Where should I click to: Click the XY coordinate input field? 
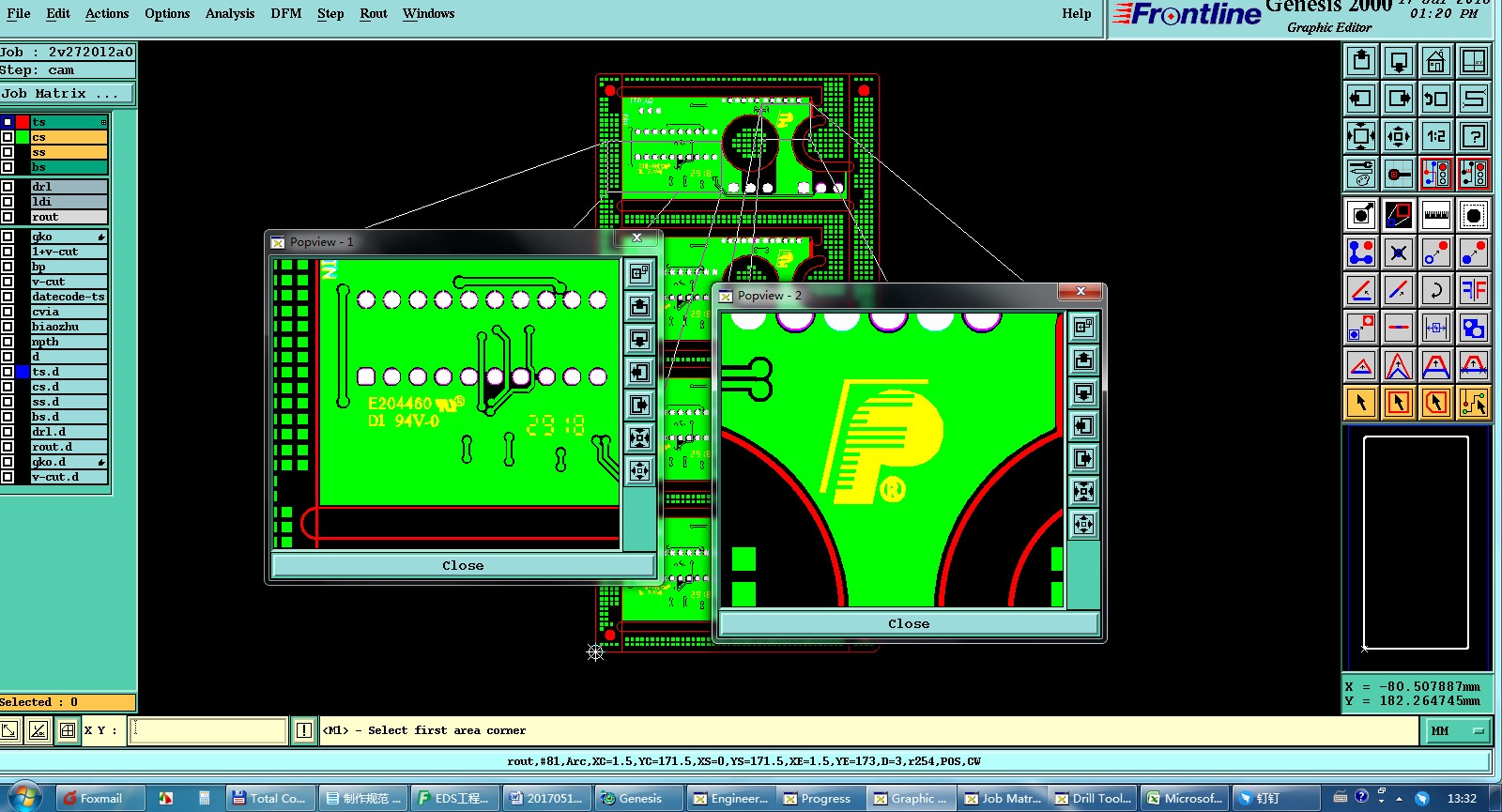click(x=208, y=730)
